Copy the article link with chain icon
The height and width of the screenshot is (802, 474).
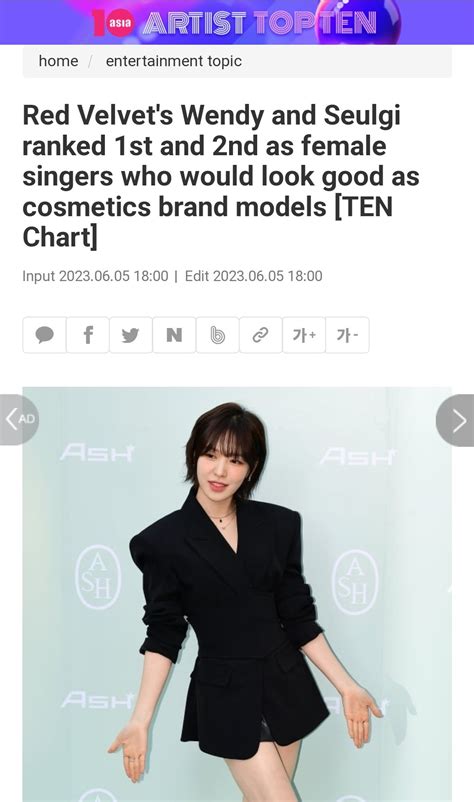261,335
